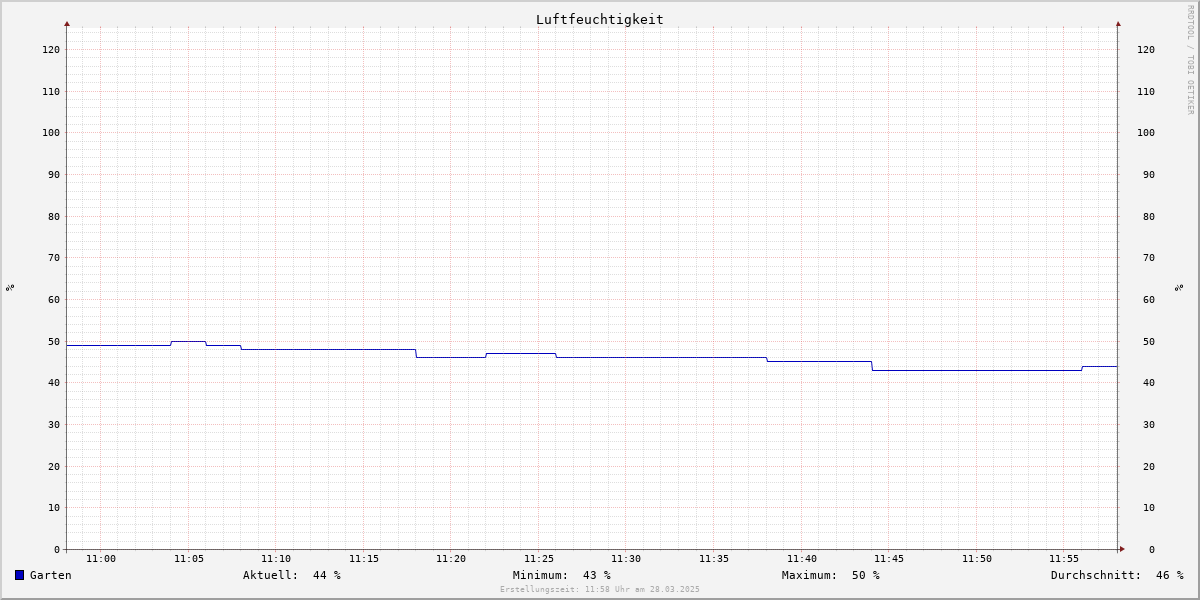This screenshot has height=600, width=1200.
Task: Click the 11:45 time axis label
Action: [889, 559]
